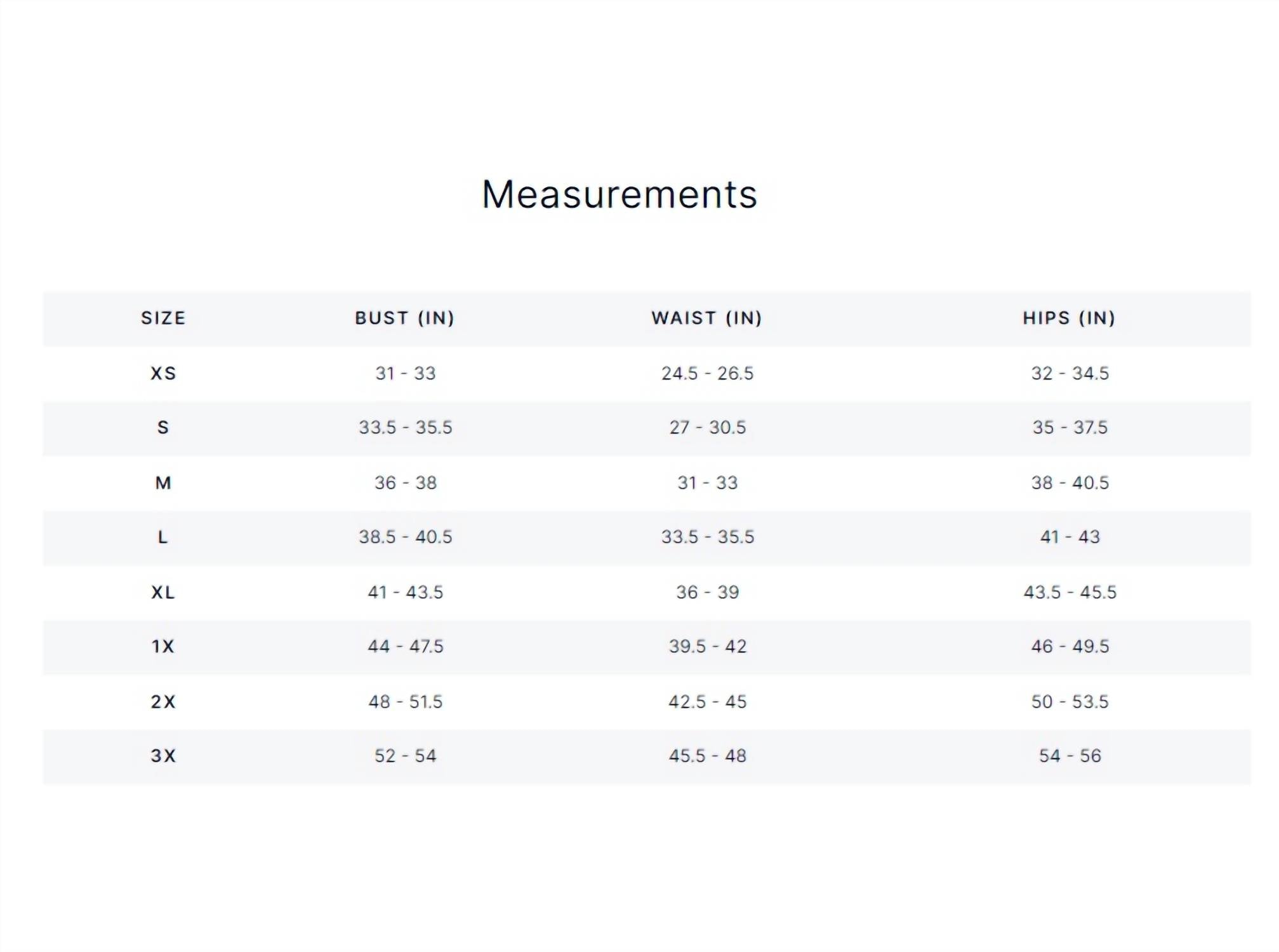Select the L size row label
The image size is (1279, 952).
click(x=163, y=538)
